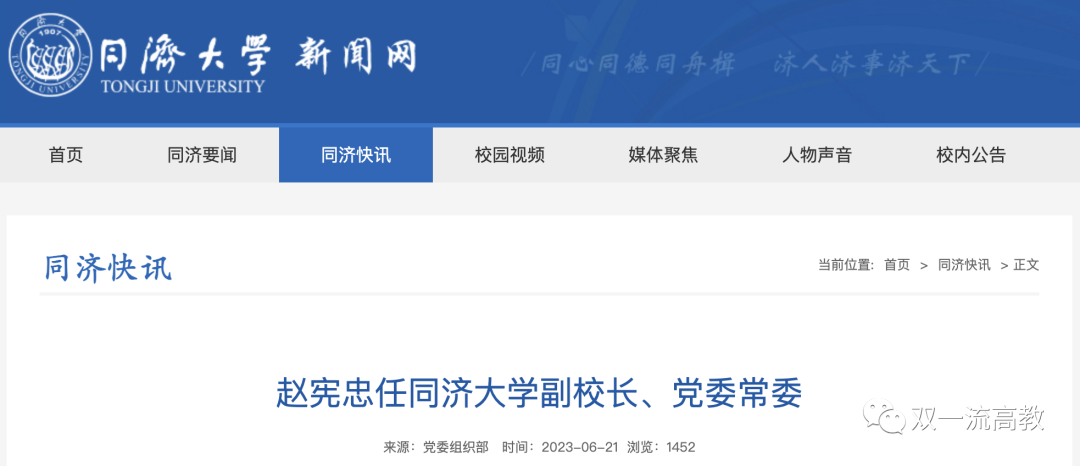The image size is (1080, 466).
Task: Click the 同济快讯 section heading
Action: pos(108,268)
